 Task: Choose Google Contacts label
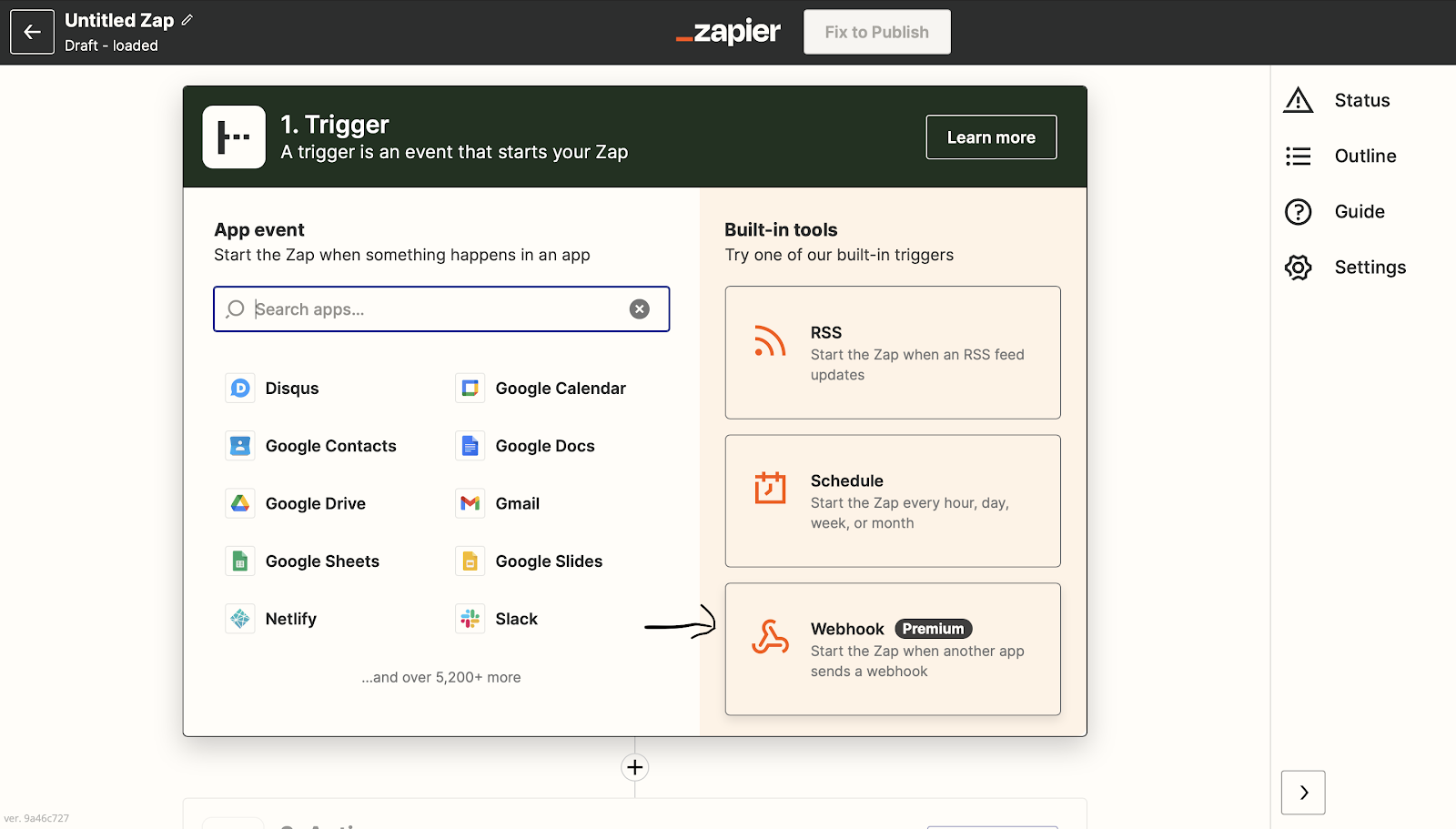pyautogui.click(x=331, y=446)
